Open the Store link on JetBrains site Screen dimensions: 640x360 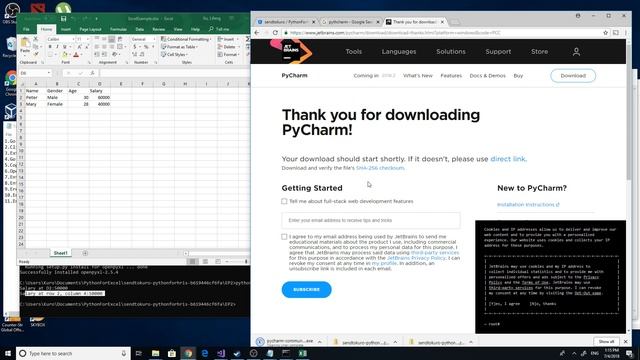(x=540, y=51)
